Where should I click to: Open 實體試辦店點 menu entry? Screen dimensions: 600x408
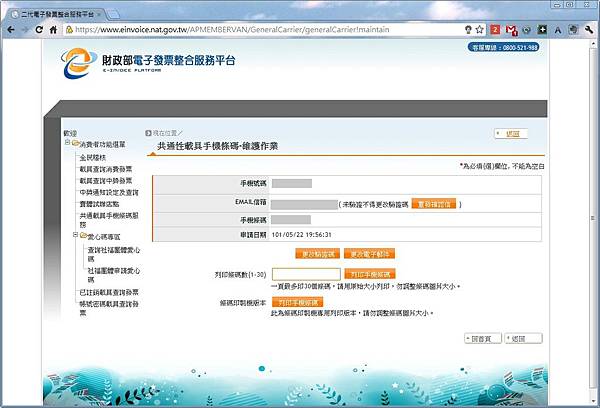(99, 204)
